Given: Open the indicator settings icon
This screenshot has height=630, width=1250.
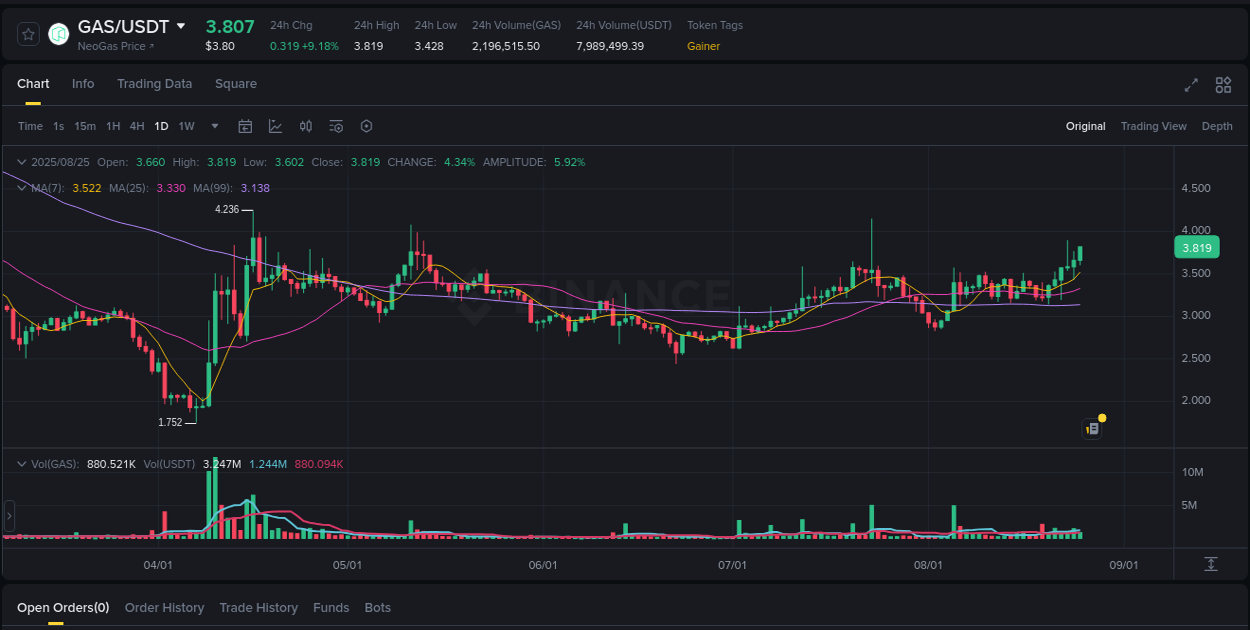Looking at the screenshot, I should [x=336, y=126].
